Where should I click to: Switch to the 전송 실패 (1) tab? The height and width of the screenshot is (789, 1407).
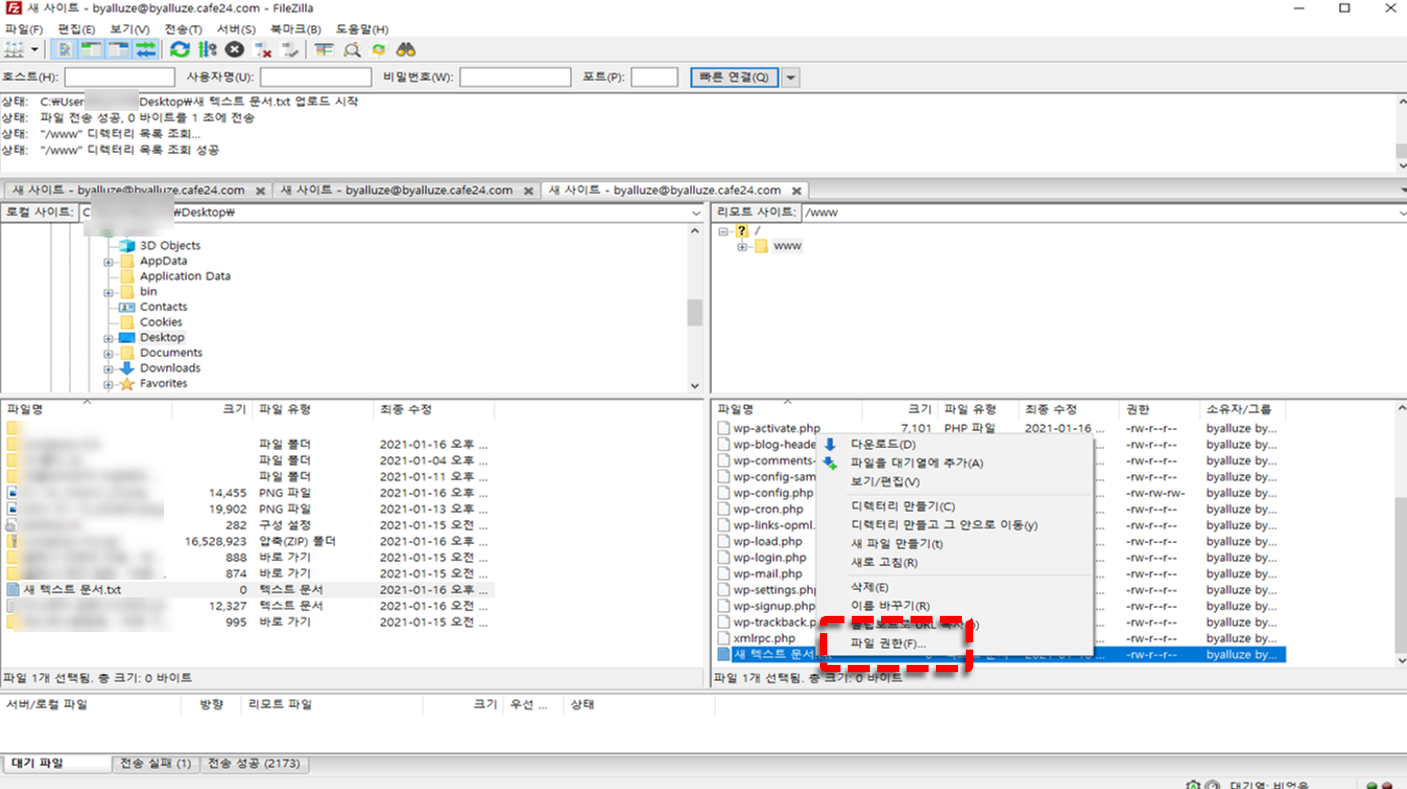(x=156, y=764)
